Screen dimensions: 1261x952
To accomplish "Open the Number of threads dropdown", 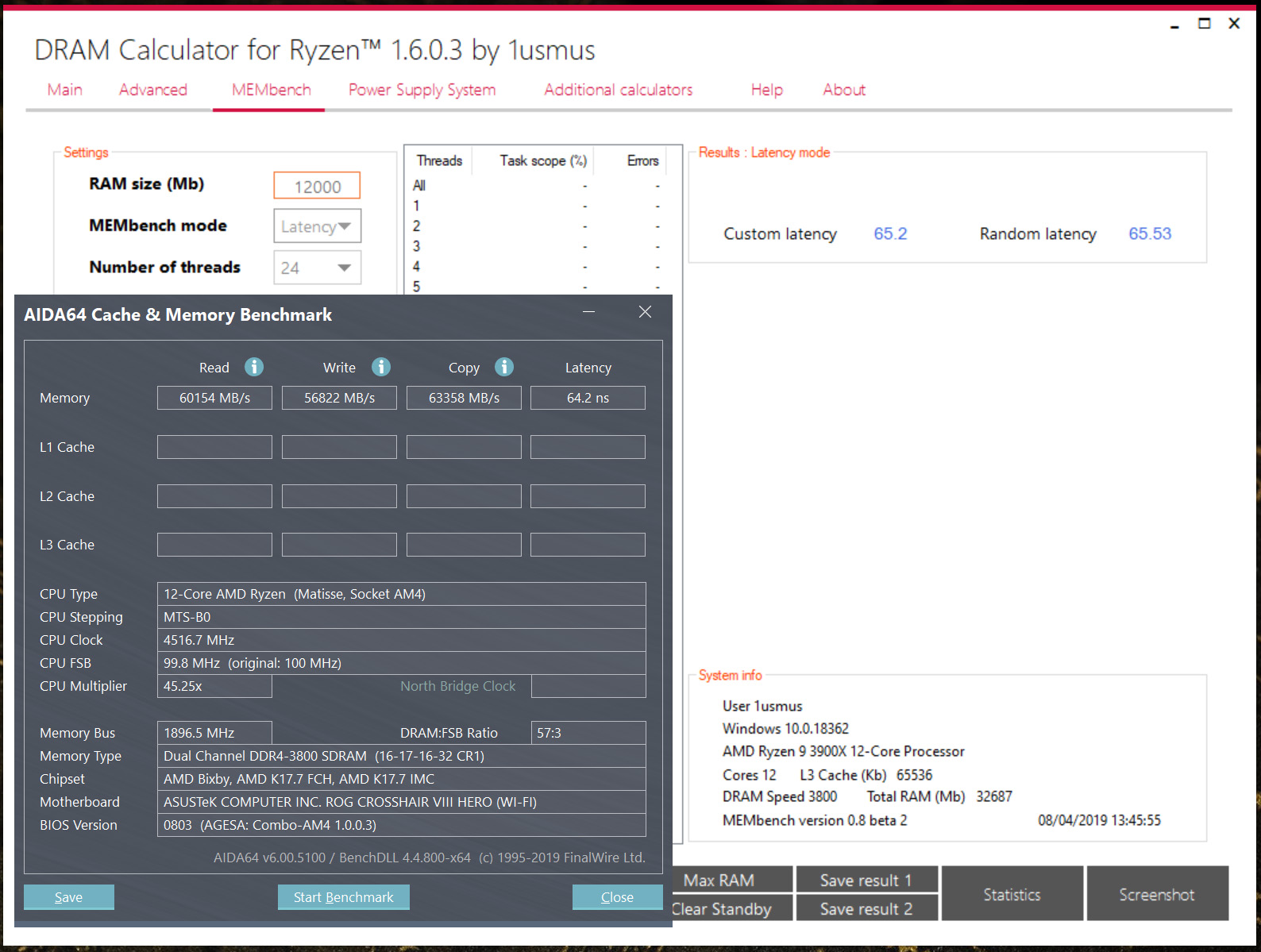I will coord(318,268).
